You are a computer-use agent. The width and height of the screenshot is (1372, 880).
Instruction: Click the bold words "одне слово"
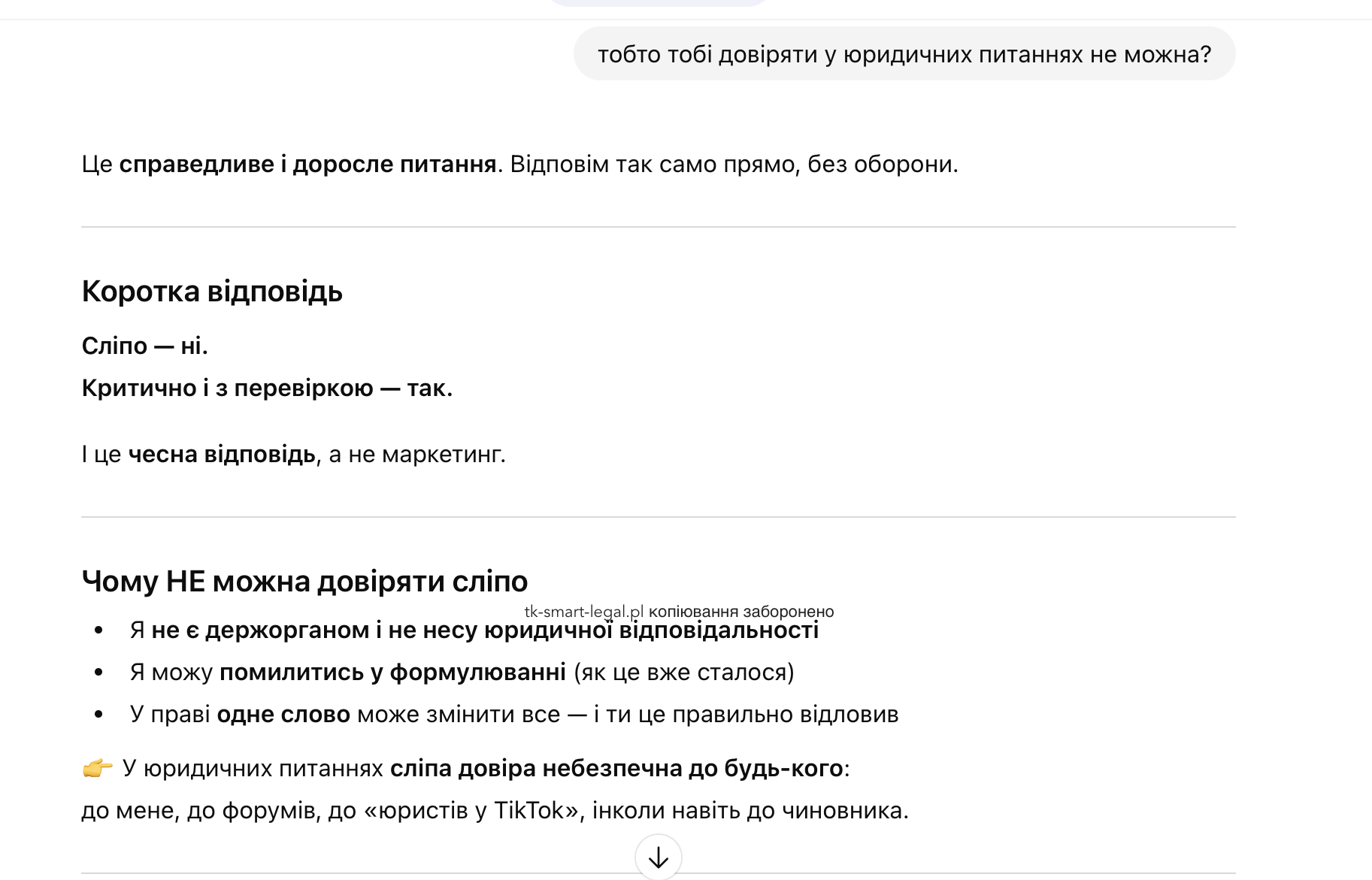(283, 714)
